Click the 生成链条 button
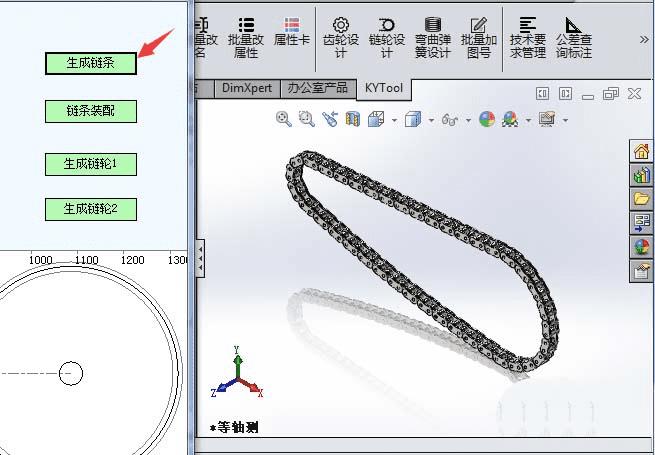 (x=91, y=64)
